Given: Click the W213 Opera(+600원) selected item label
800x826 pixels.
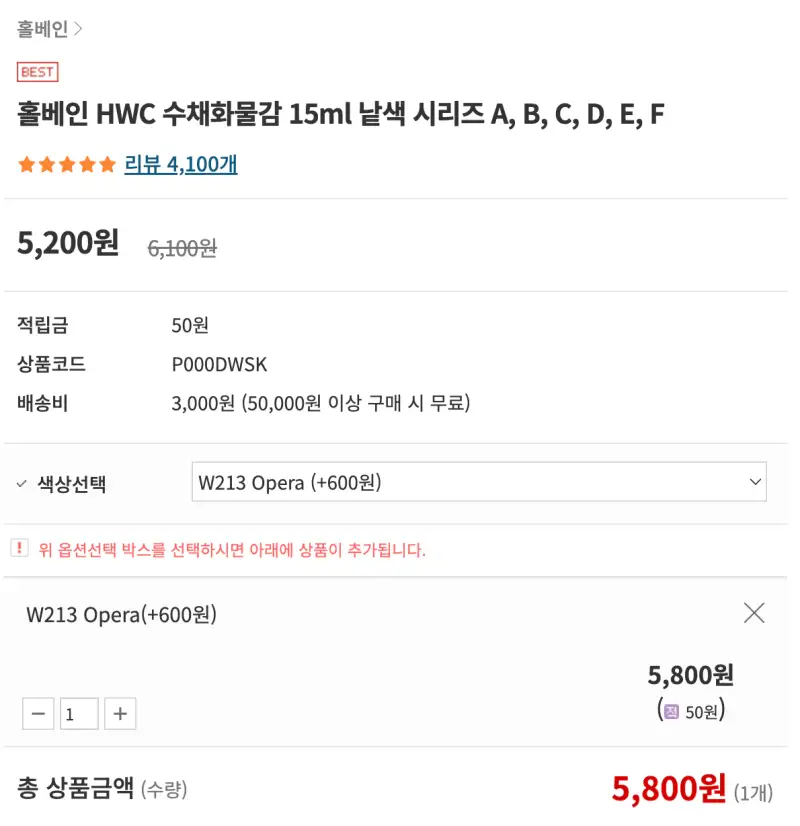Looking at the screenshot, I should pos(121,614).
